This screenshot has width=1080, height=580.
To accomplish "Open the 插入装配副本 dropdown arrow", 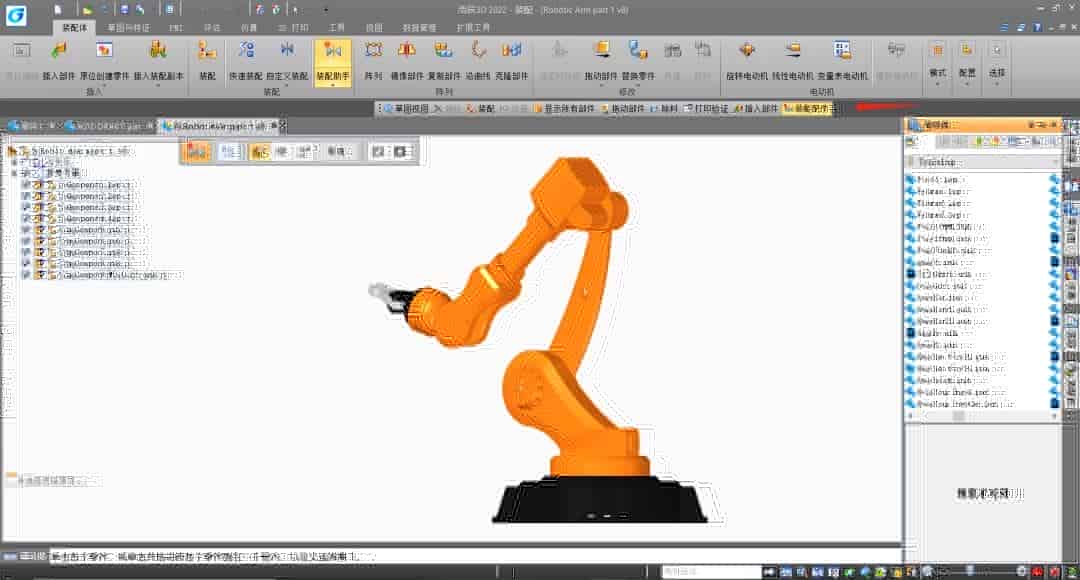I will 158,85.
